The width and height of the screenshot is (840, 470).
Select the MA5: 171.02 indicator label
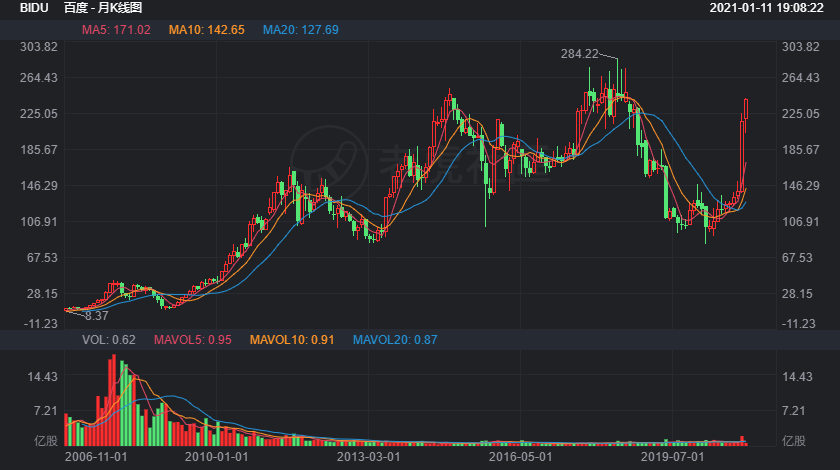pos(116,30)
